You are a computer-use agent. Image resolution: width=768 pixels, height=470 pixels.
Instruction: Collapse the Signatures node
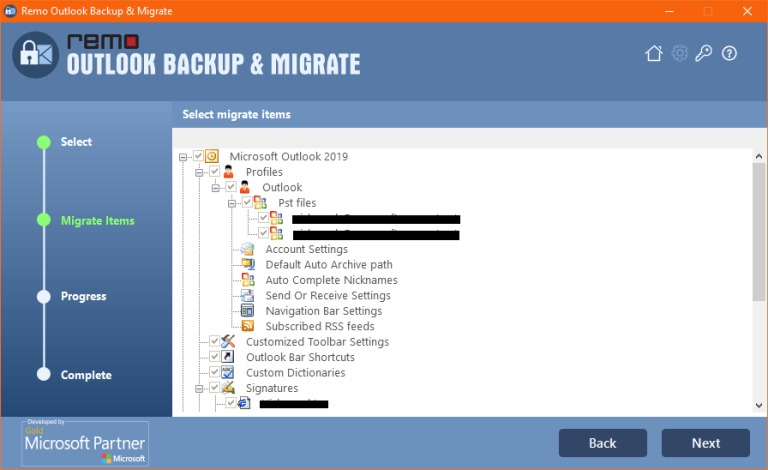(x=199, y=389)
